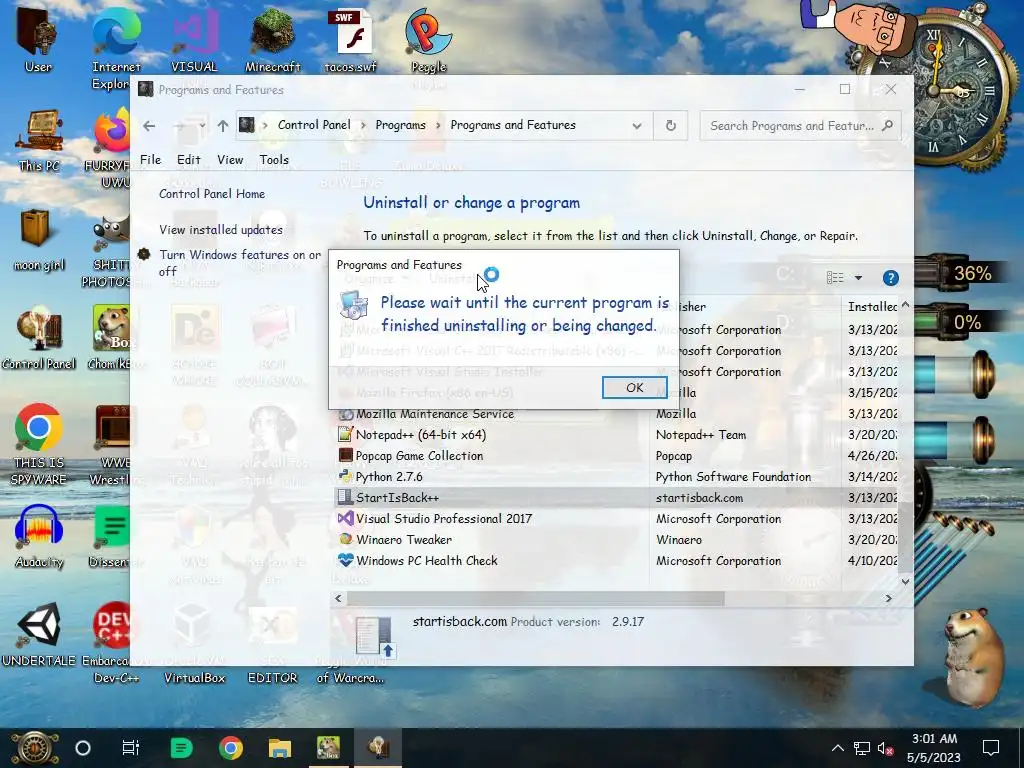Screen dimensions: 1024x768
Task: Open the File menu
Action: click(150, 160)
